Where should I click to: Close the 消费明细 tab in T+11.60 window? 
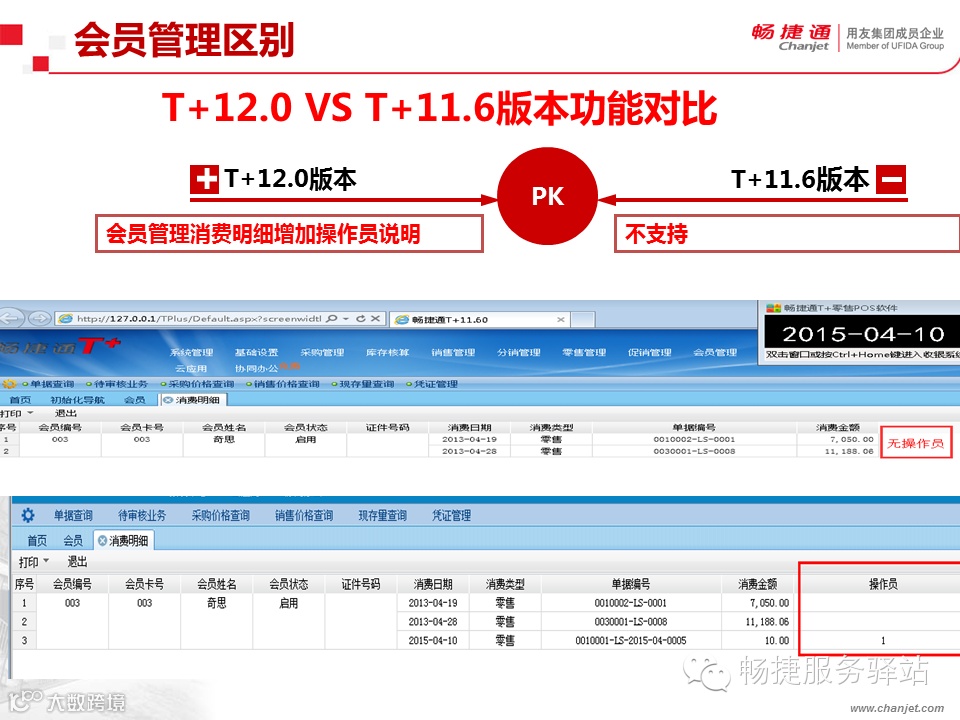168,400
